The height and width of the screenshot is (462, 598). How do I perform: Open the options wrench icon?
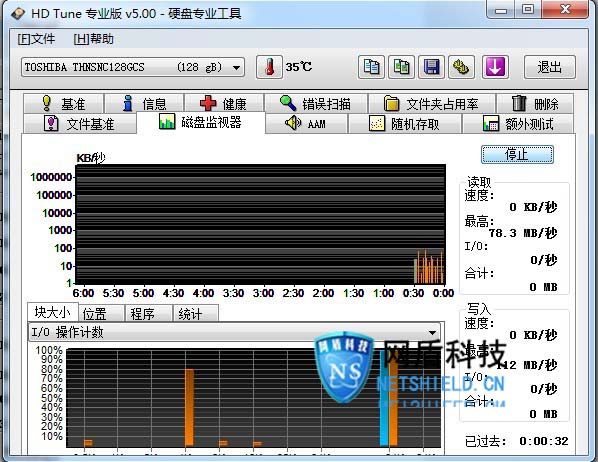pyautogui.click(x=461, y=67)
